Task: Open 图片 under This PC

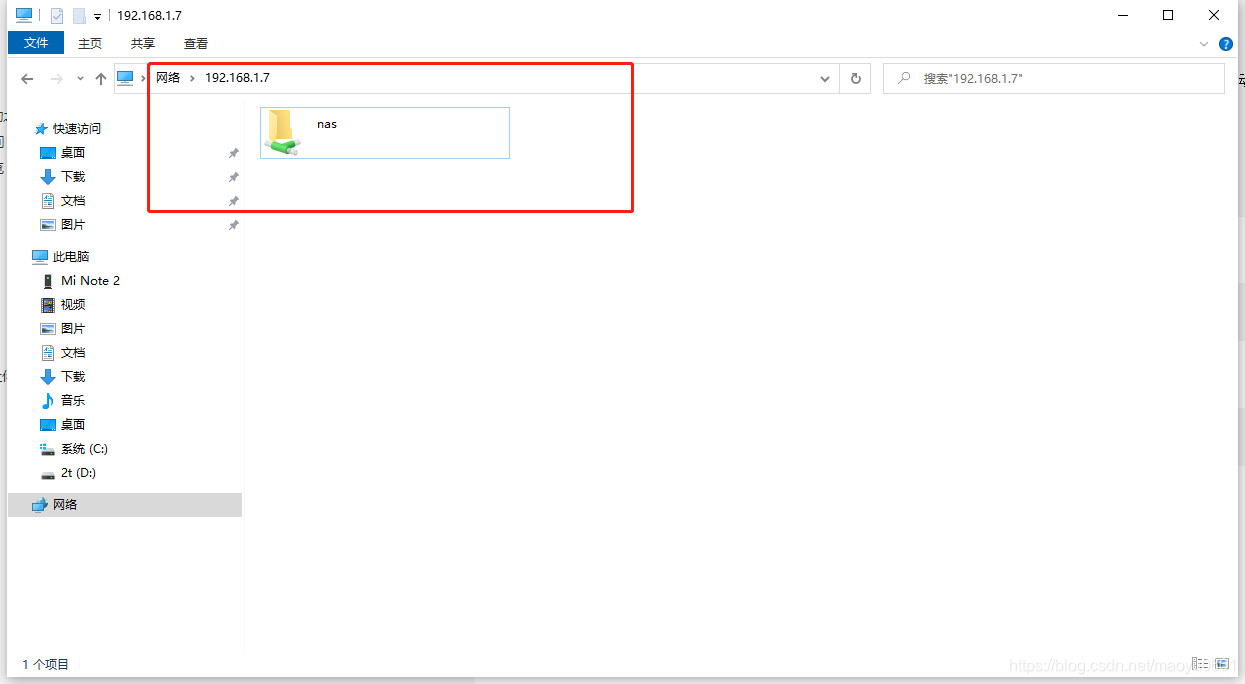Action: [73, 328]
